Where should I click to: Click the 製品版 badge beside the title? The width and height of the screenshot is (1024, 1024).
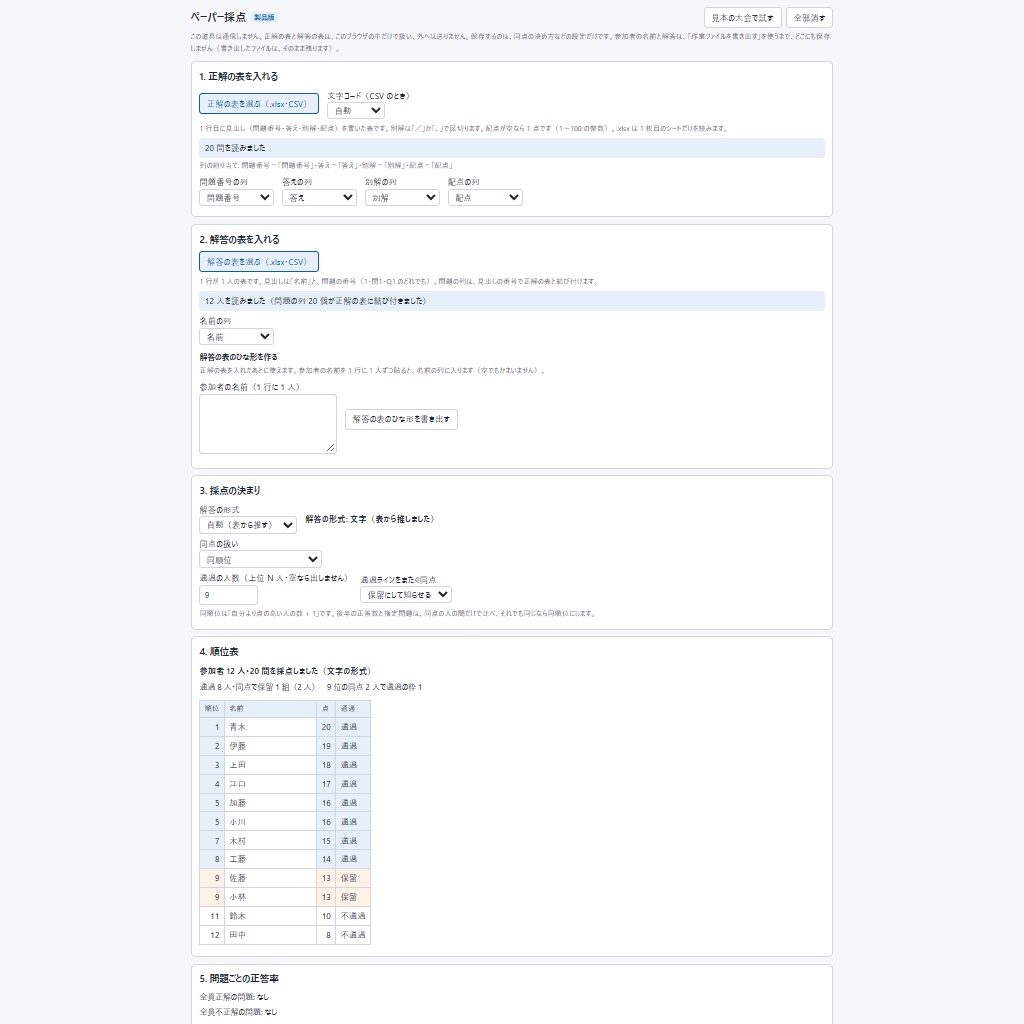(x=264, y=18)
